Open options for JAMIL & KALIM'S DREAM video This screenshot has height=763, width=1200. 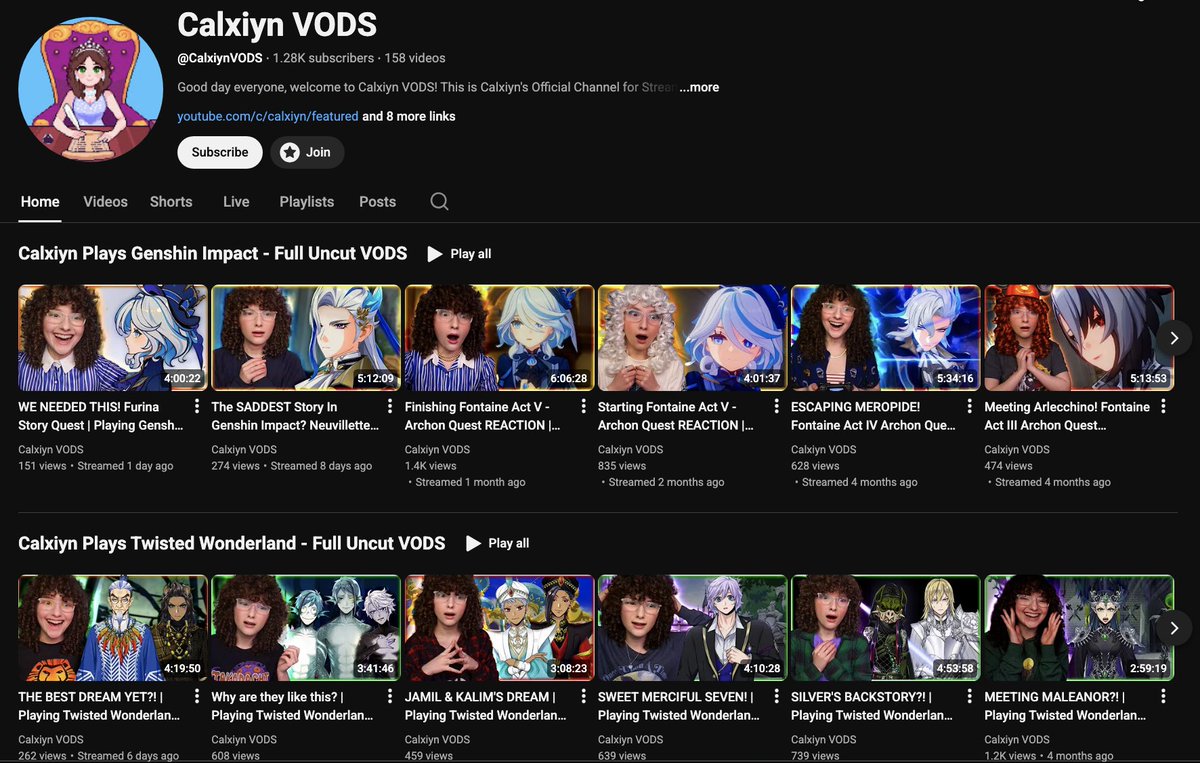point(582,697)
